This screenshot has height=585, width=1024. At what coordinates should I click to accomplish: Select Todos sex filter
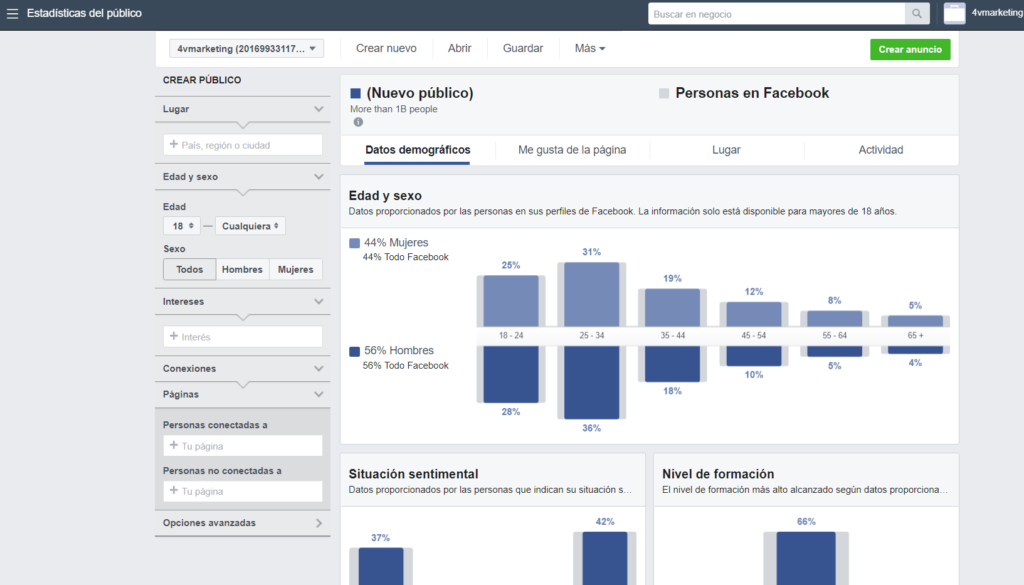point(189,269)
